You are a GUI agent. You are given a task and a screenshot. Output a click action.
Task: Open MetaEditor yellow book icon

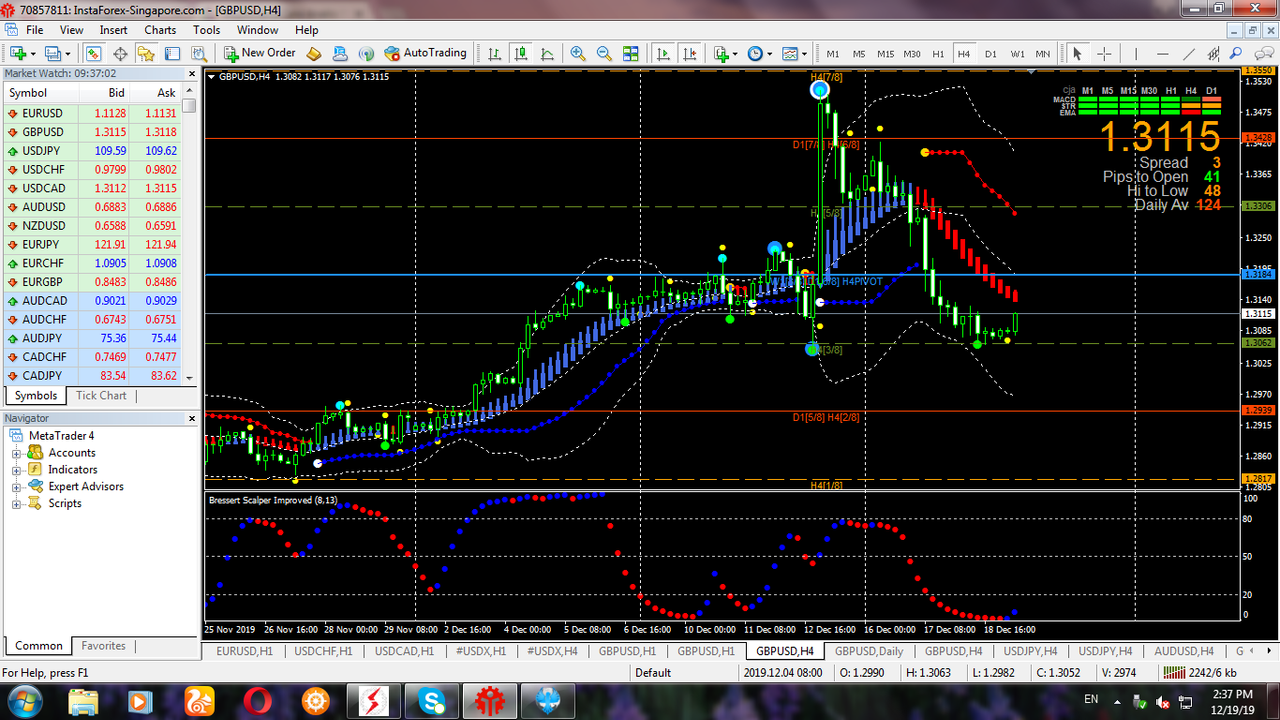tap(314, 53)
